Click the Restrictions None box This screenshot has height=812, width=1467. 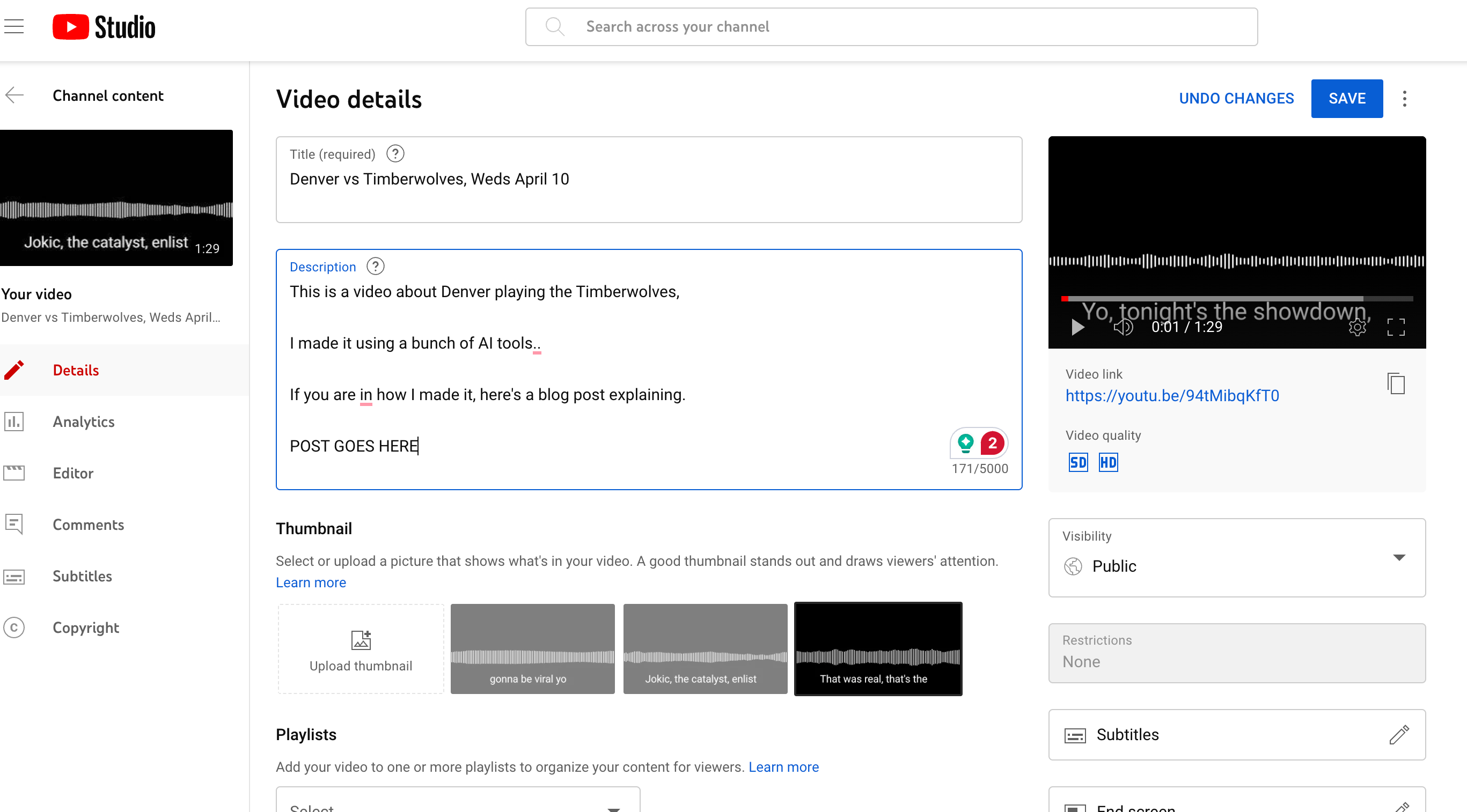click(1236, 653)
